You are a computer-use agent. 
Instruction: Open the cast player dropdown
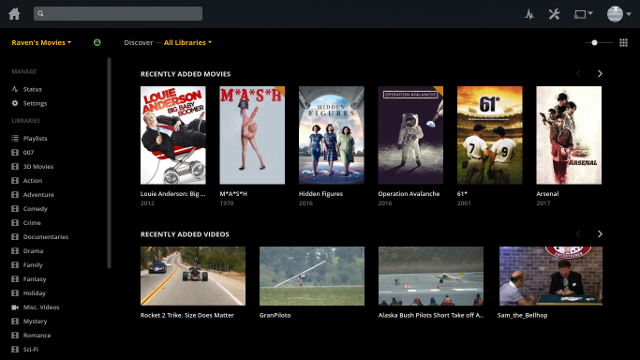[x=583, y=14]
